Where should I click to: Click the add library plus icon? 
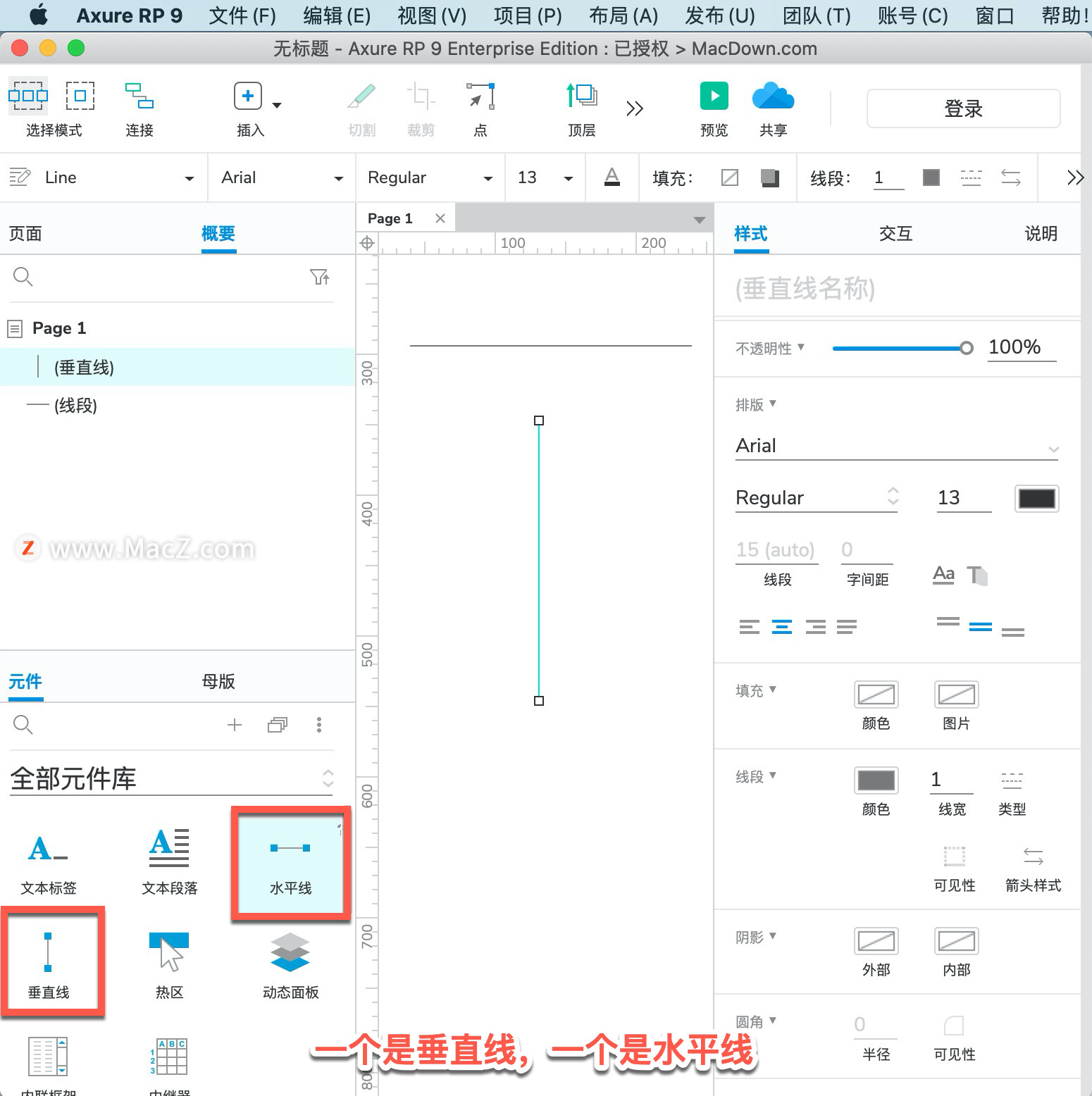click(x=235, y=725)
